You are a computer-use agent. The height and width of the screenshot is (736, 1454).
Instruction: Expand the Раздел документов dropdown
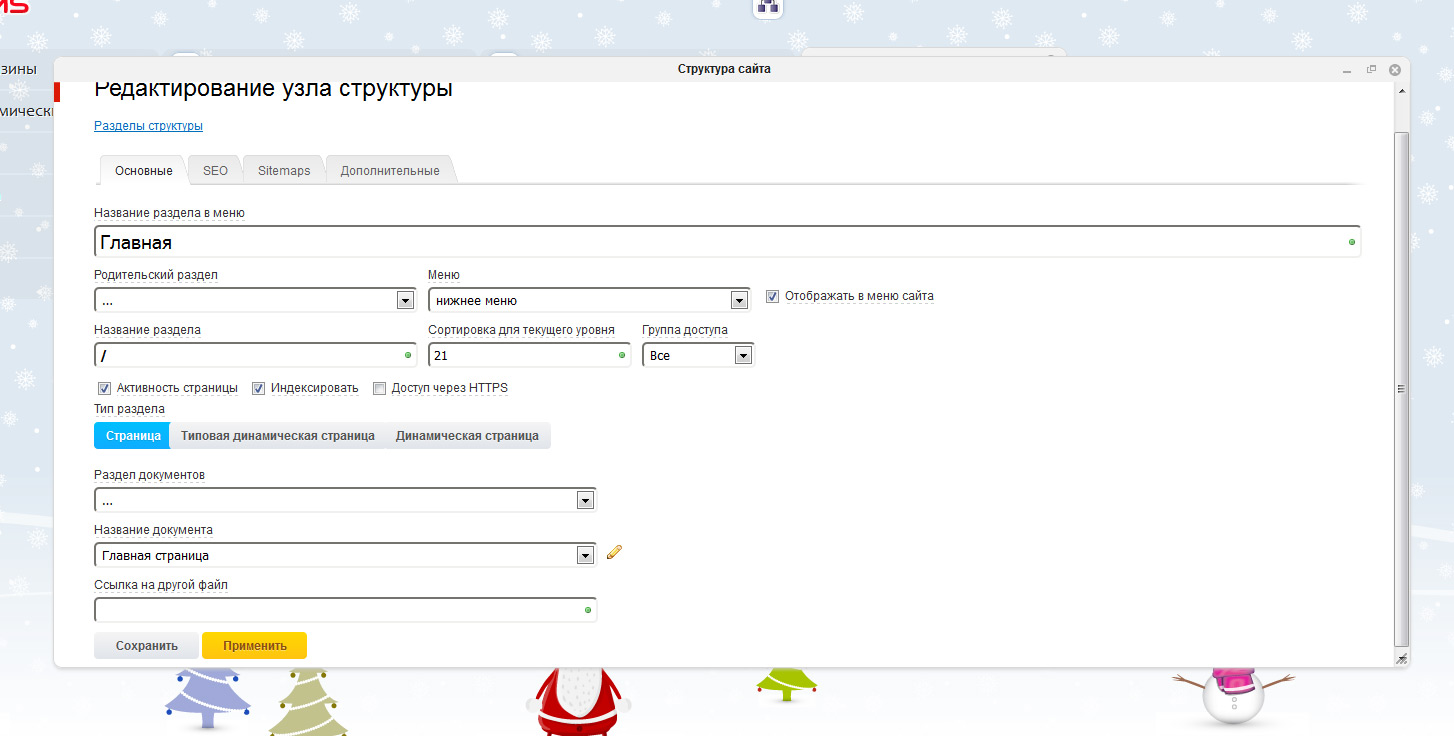585,500
